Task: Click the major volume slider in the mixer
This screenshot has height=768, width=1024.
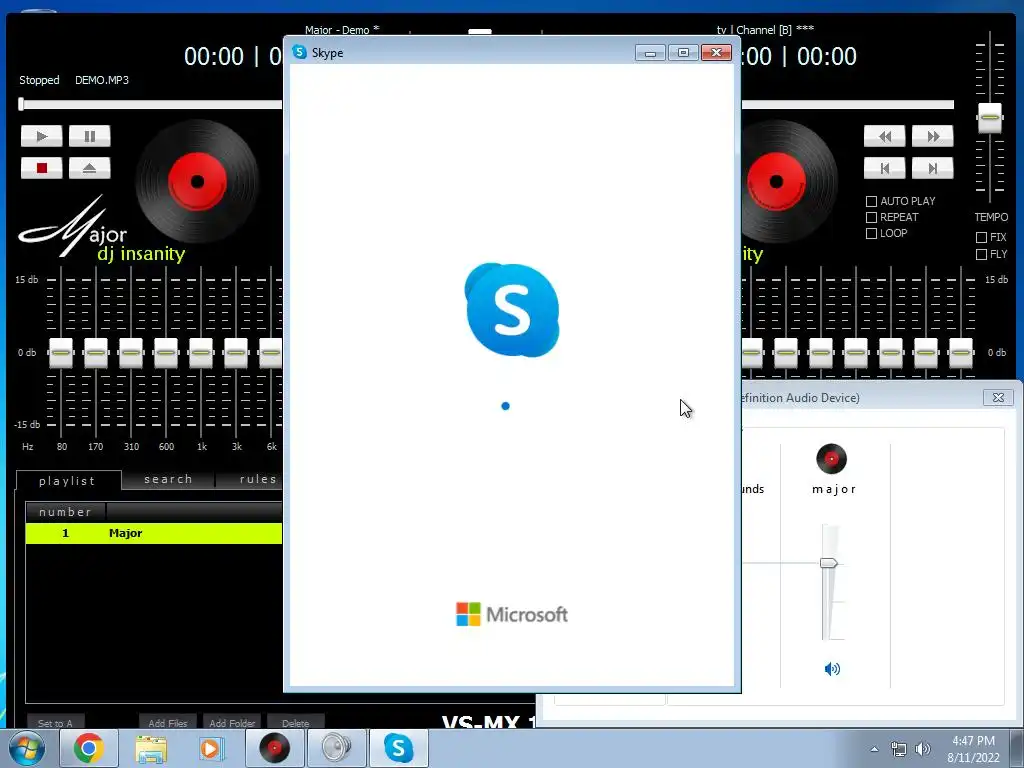Action: pos(829,563)
